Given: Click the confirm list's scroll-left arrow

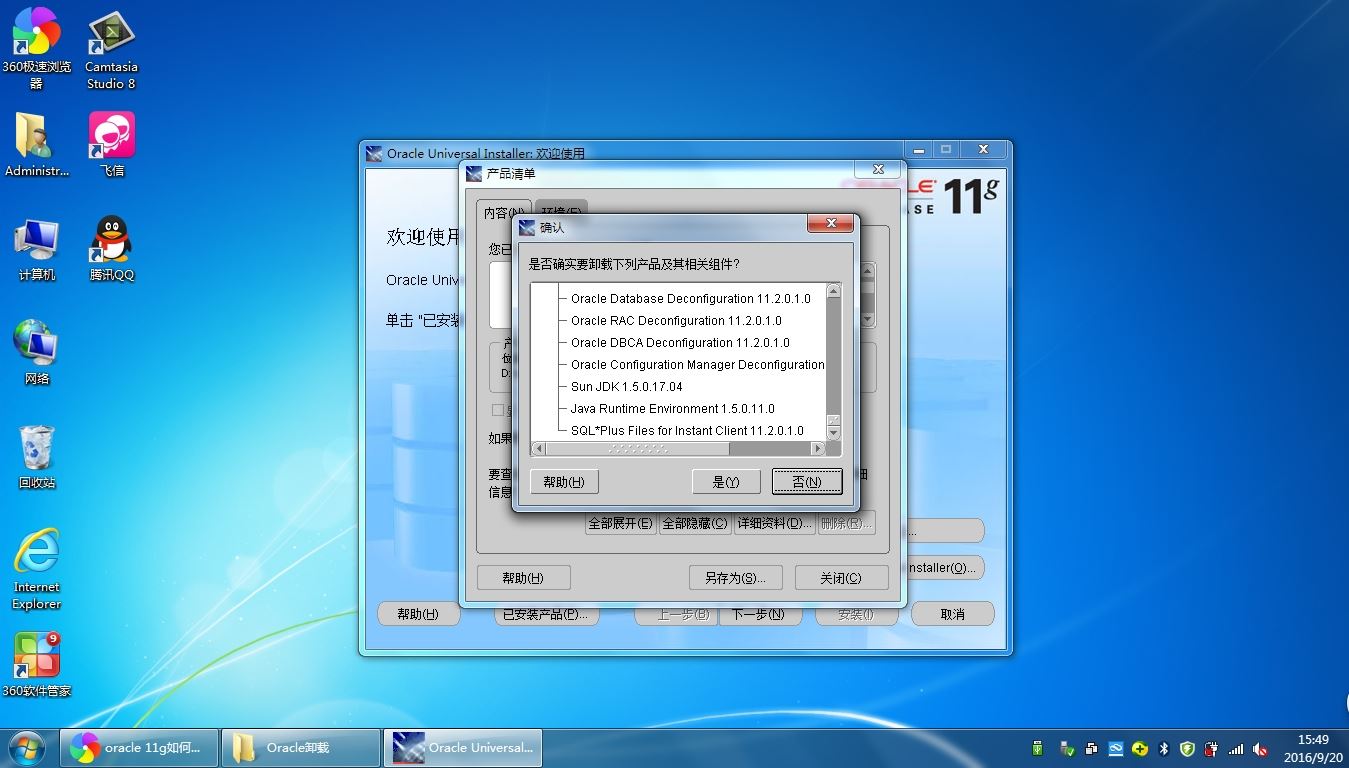Looking at the screenshot, I should coord(538,449).
